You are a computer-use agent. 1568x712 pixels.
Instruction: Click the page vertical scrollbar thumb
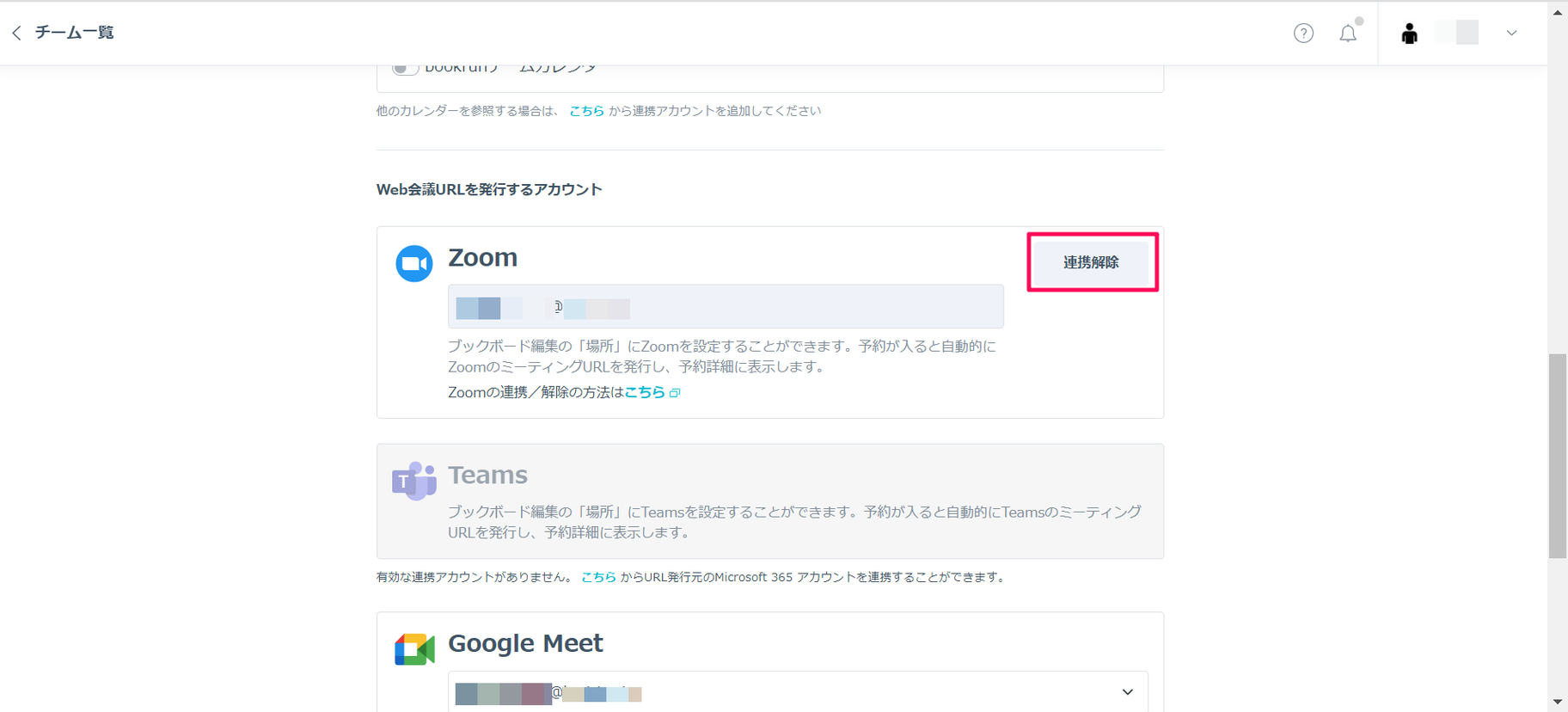(x=1558, y=456)
